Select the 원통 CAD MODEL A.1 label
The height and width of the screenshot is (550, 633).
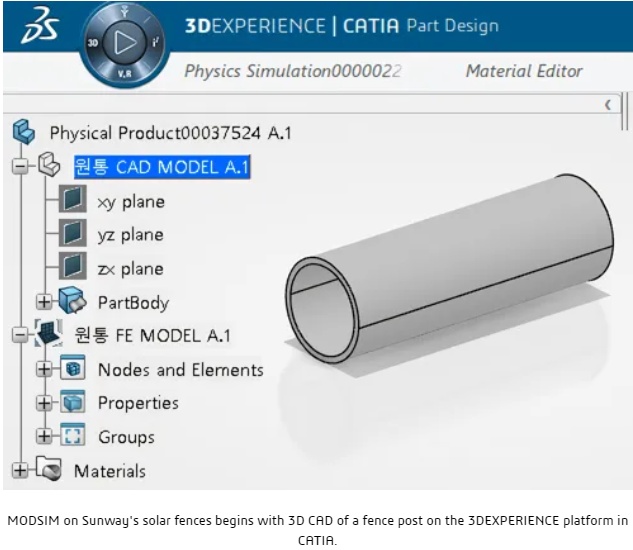click(x=162, y=167)
